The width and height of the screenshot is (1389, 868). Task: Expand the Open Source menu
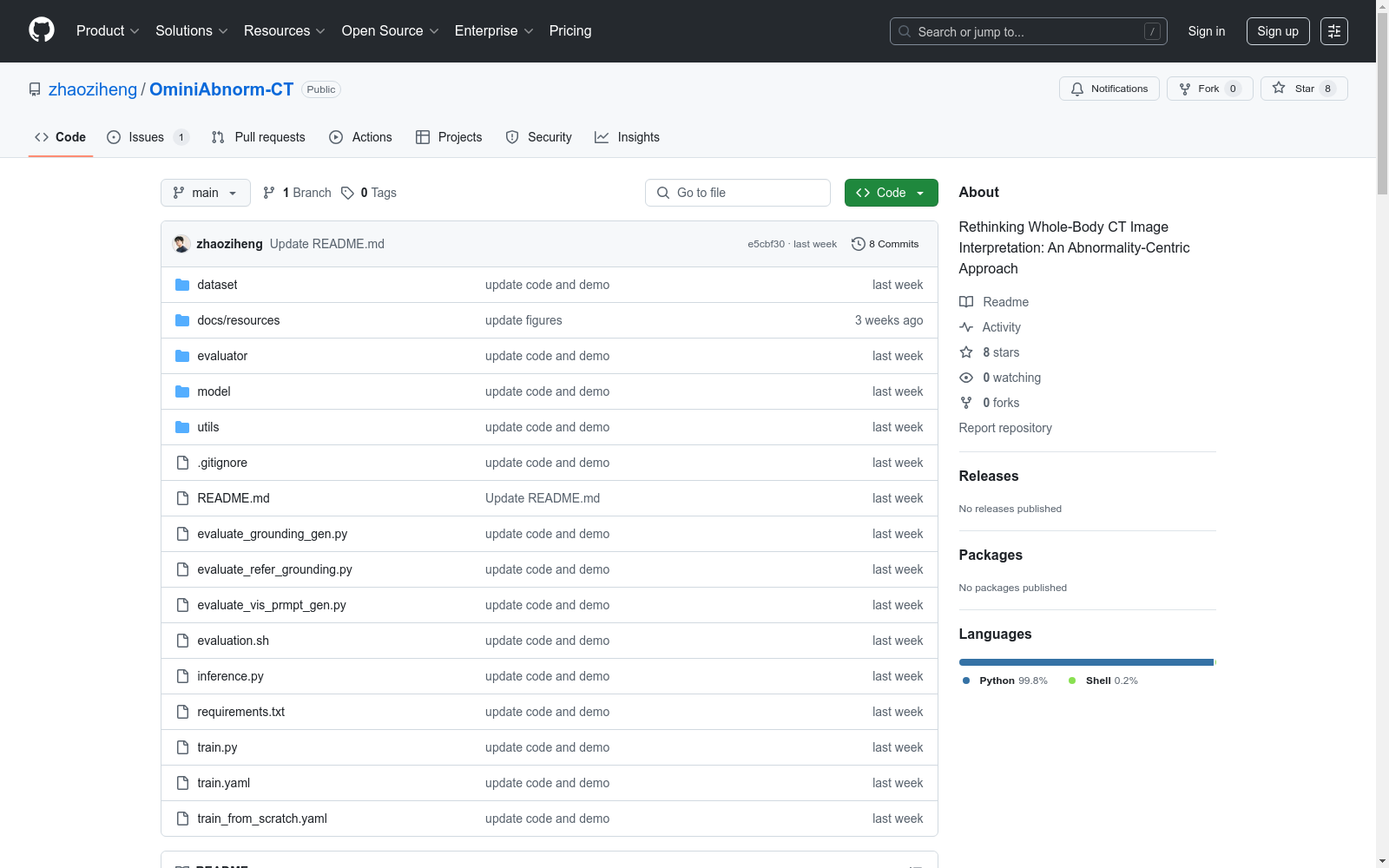[391, 31]
